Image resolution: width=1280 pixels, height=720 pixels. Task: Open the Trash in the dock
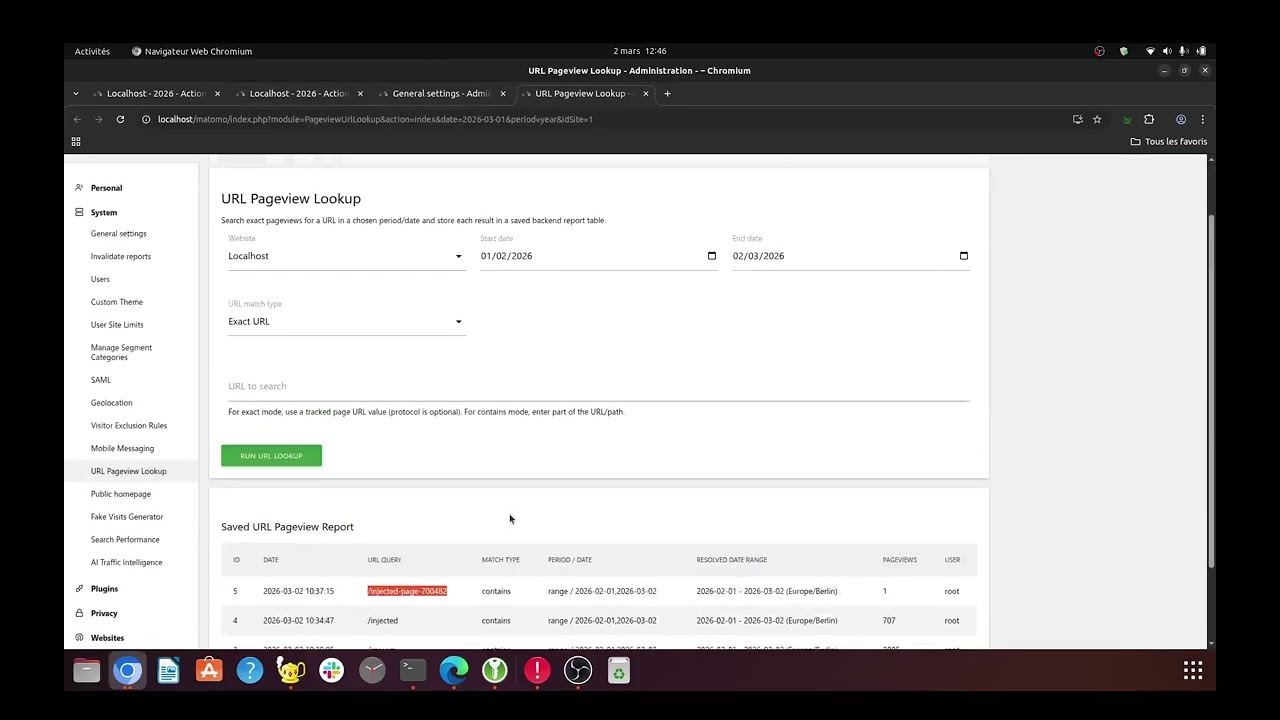(619, 671)
